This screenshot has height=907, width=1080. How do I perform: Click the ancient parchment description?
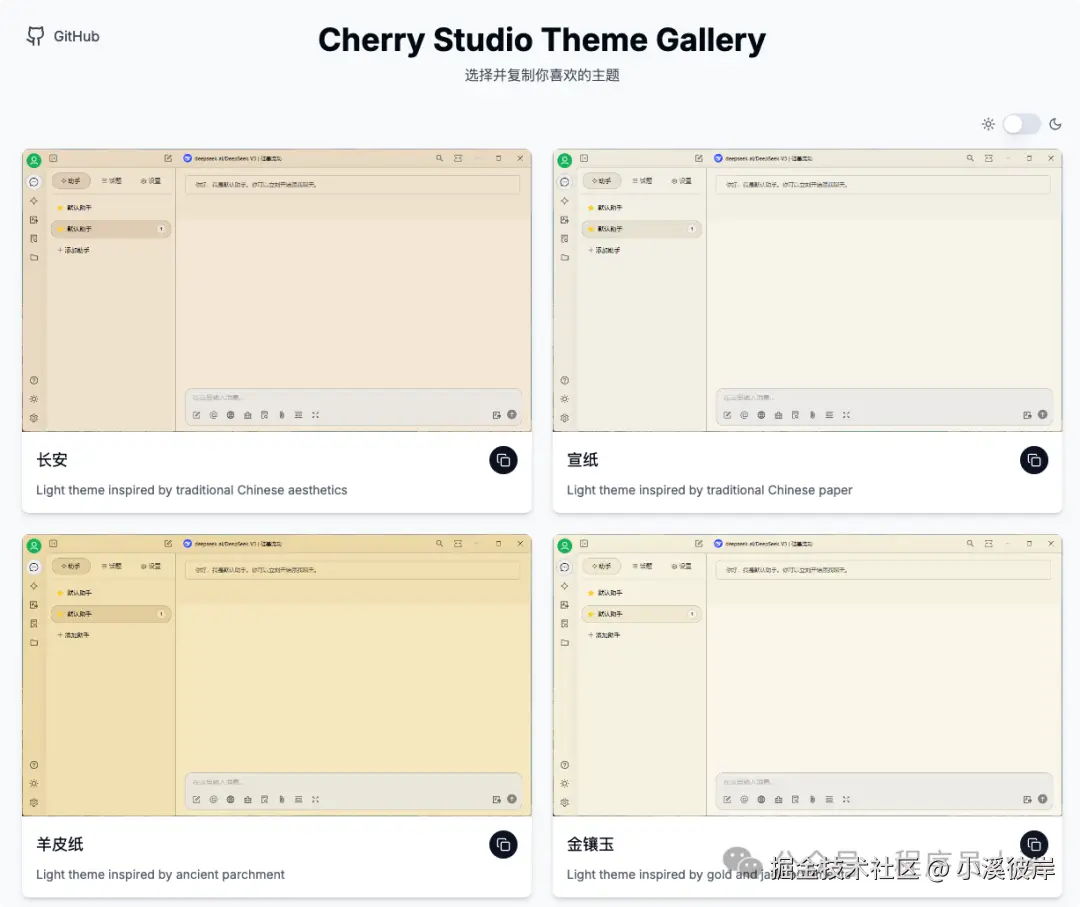coord(160,874)
